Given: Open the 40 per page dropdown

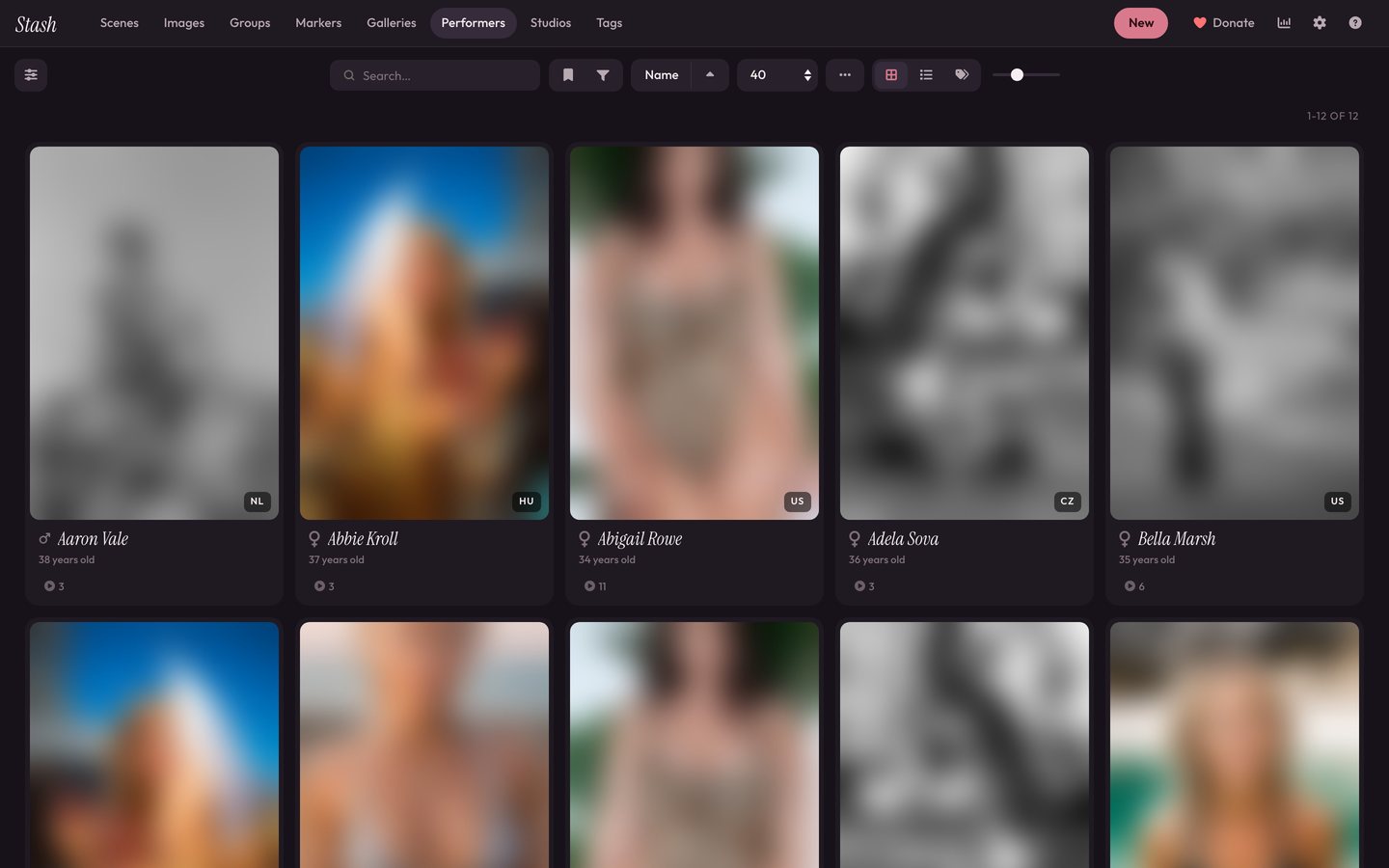Looking at the screenshot, I should tap(777, 75).
